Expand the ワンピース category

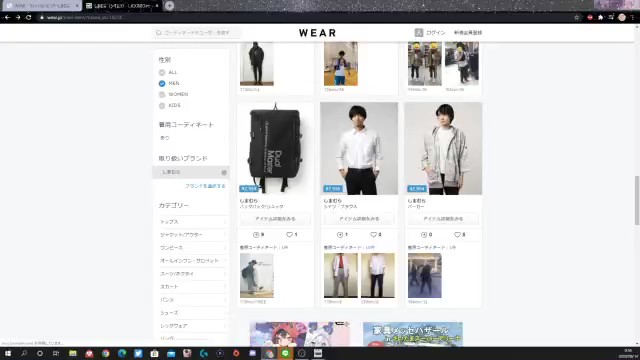tap(192, 248)
